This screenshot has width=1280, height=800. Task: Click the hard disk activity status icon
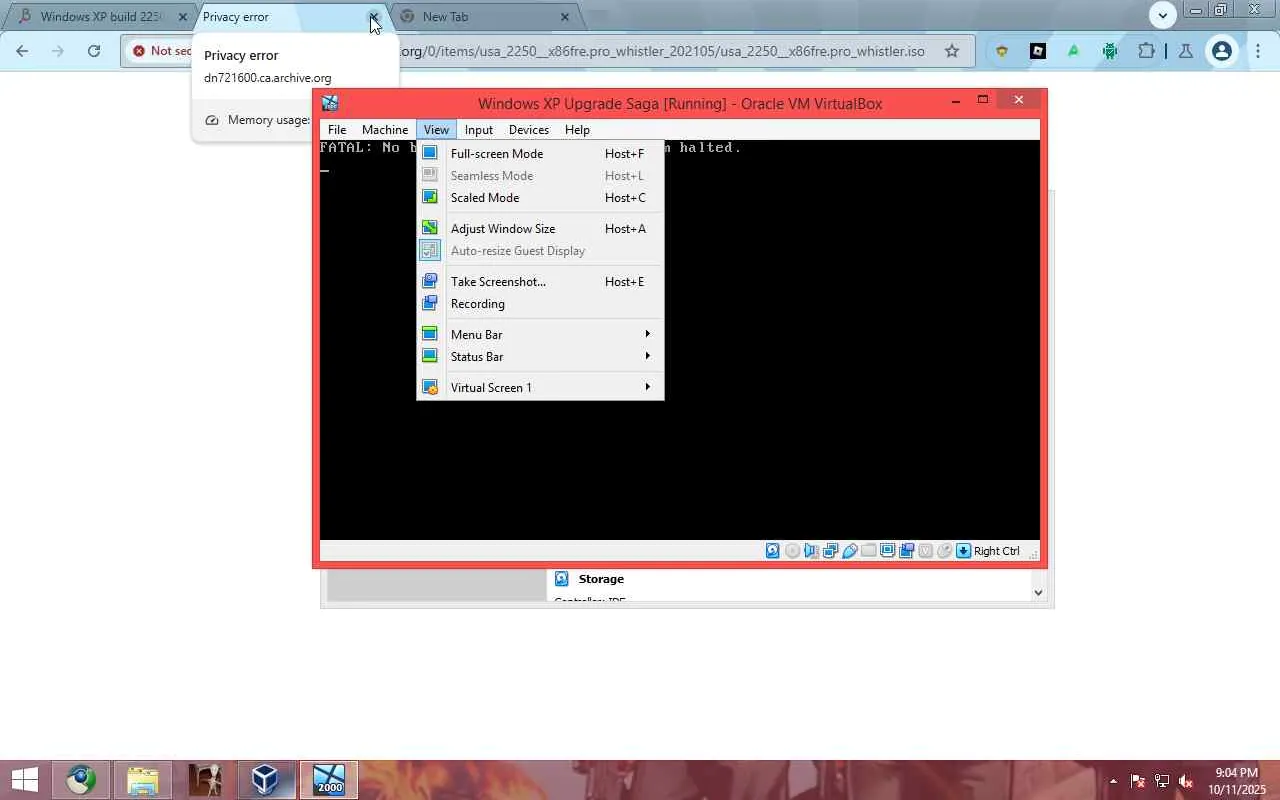[773, 551]
